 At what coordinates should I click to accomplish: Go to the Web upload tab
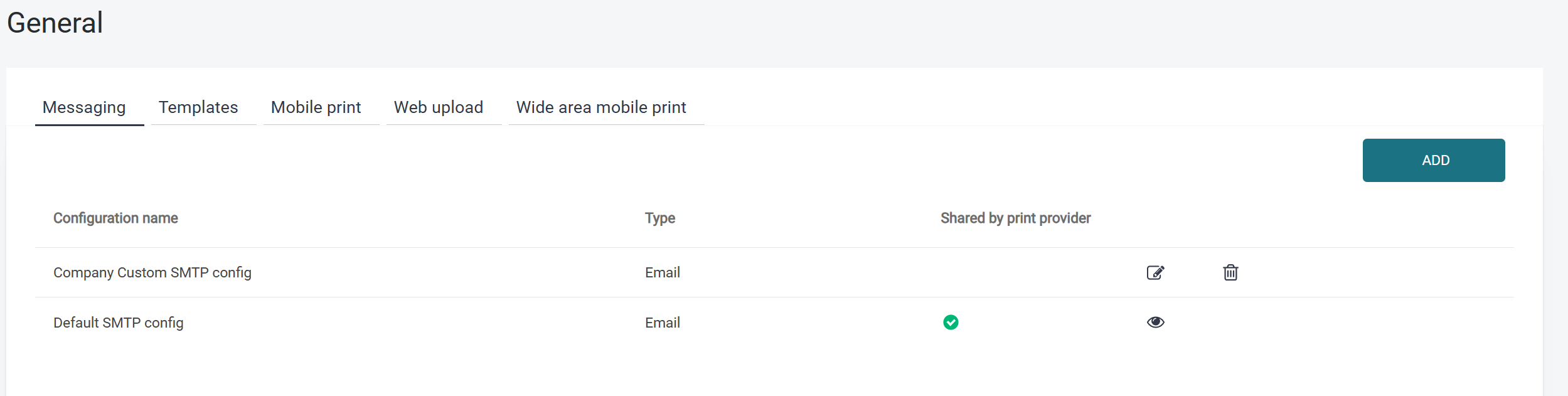tap(439, 107)
